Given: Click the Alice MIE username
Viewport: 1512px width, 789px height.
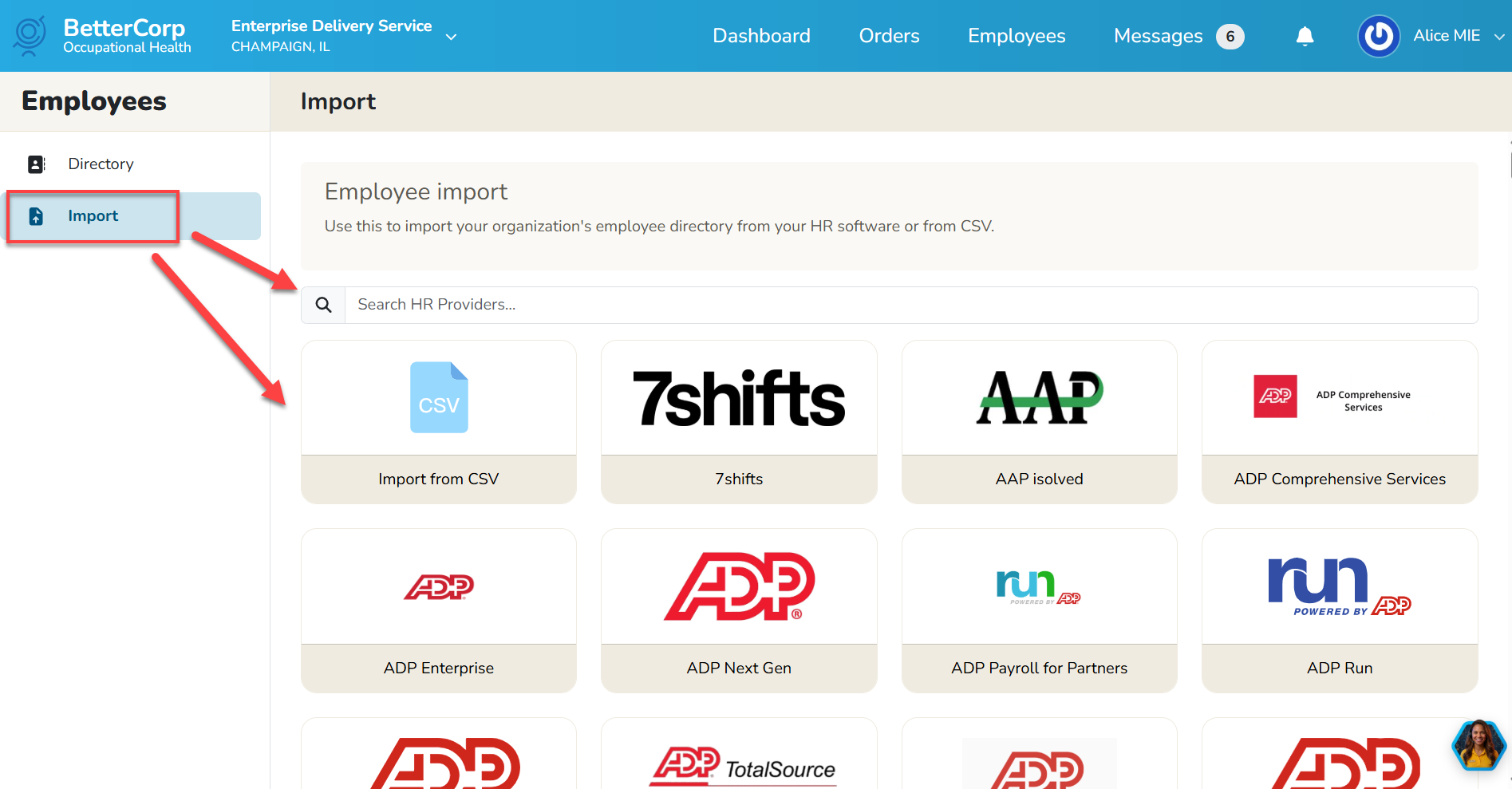Looking at the screenshot, I should tap(1447, 36).
